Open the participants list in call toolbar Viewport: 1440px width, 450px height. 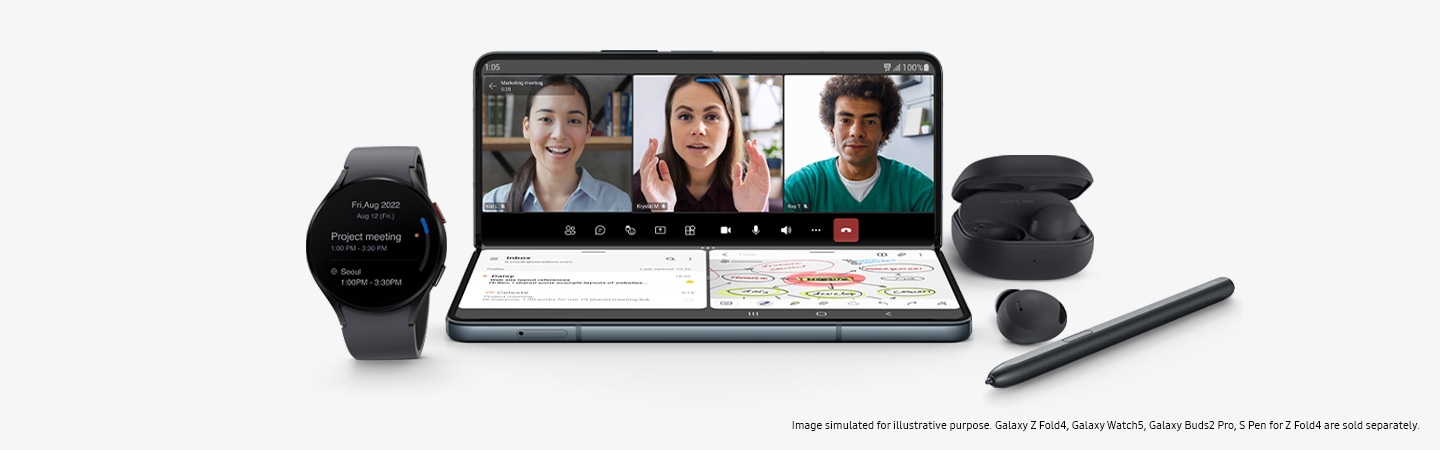pyautogui.click(x=570, y=230)
